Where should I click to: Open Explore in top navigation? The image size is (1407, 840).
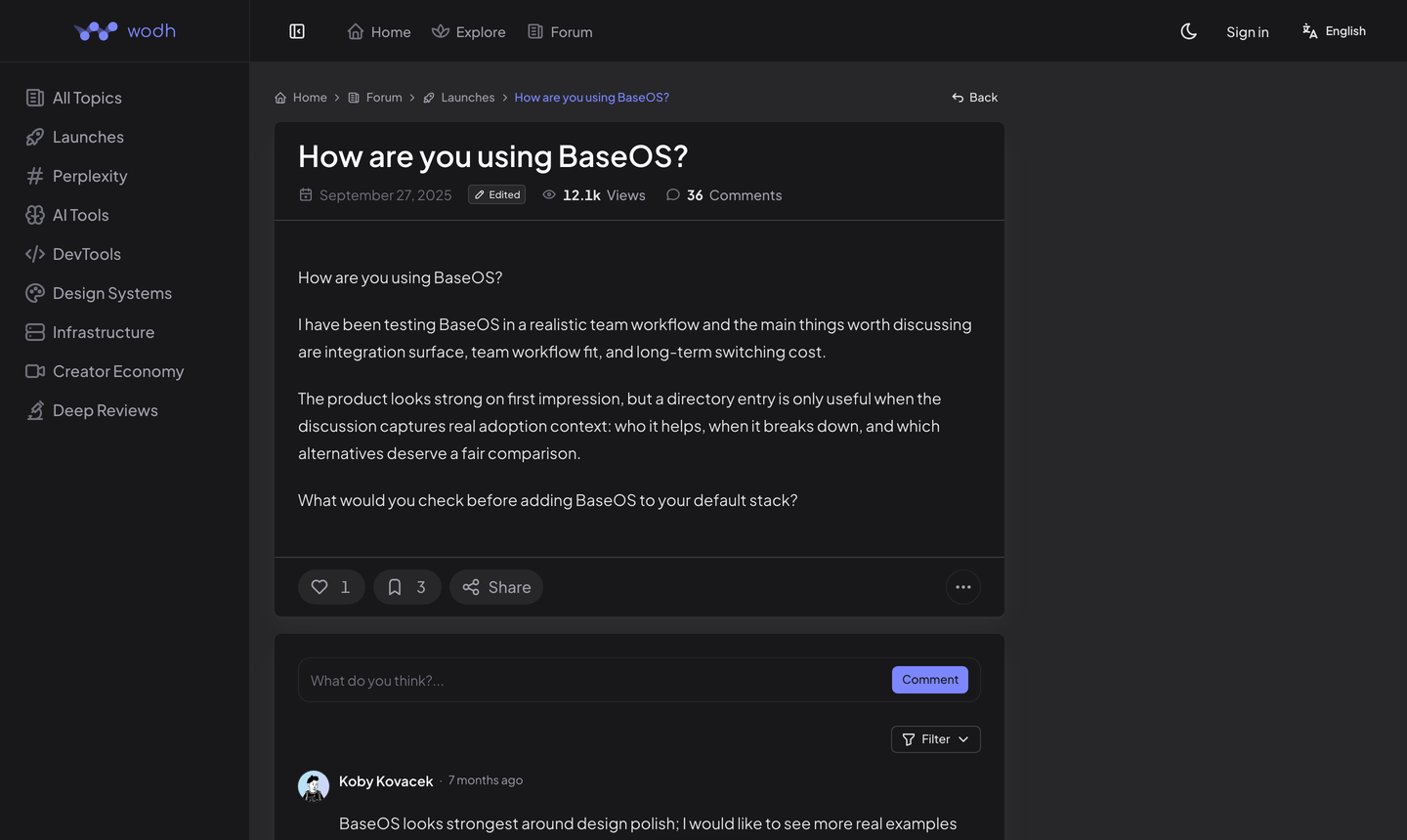point(469,32)
